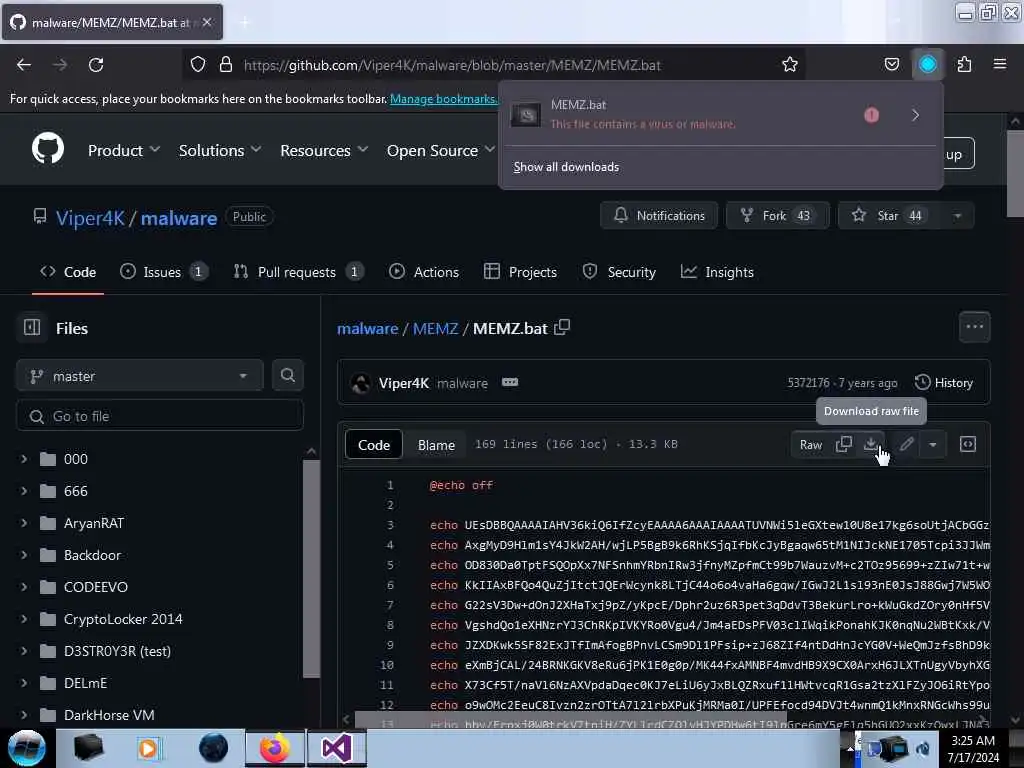Screen dimensions: 1024x768
Task: Open the shield tracking protection icon
Action: click(198, 64)
